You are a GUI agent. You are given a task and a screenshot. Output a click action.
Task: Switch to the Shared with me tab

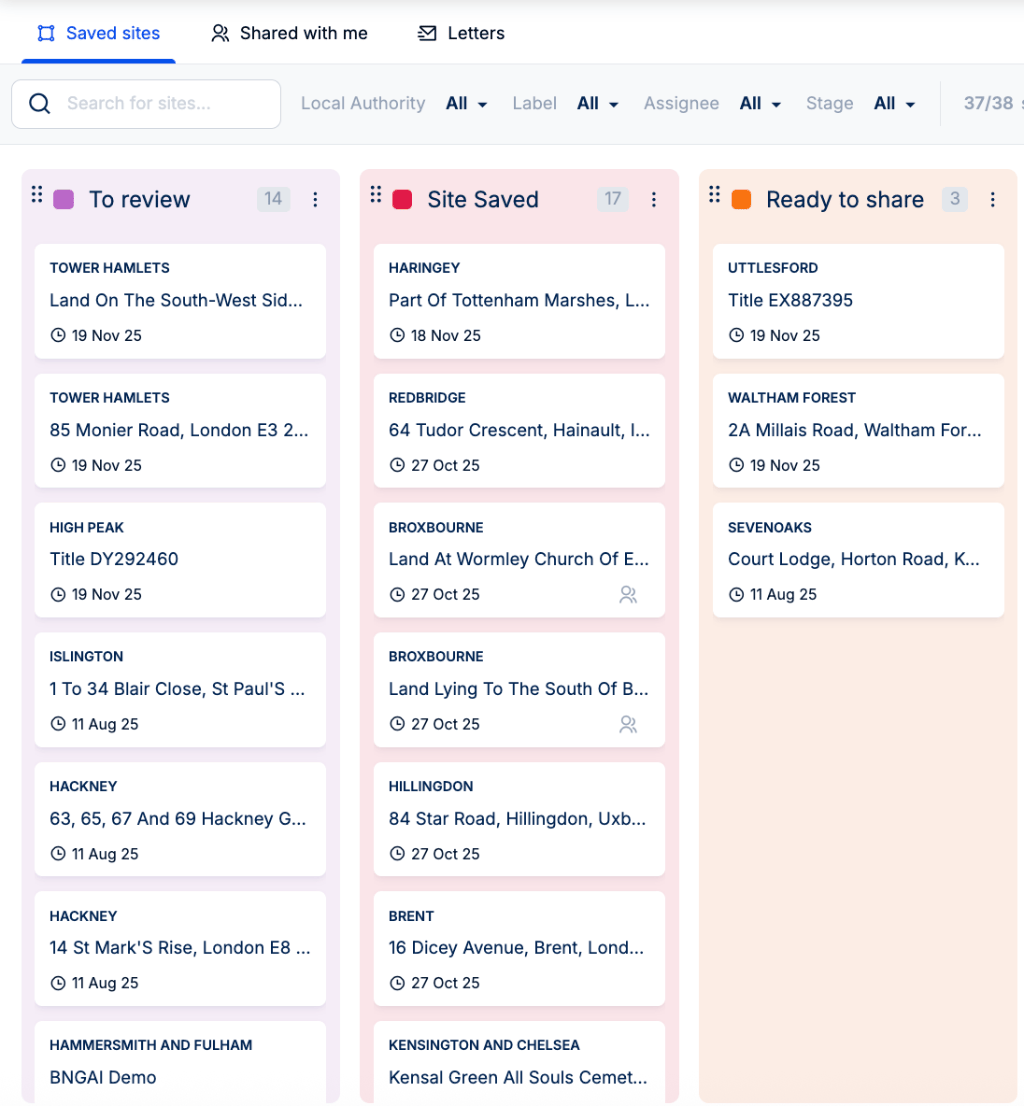point(289,33)
